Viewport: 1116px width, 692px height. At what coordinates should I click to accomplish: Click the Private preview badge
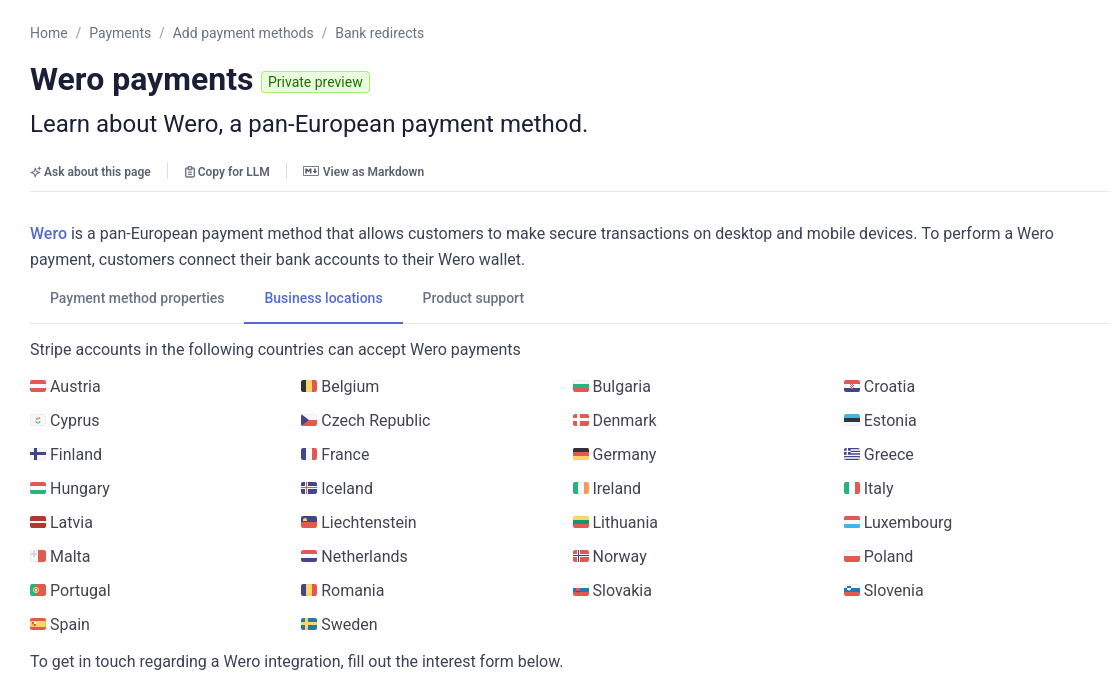[x=315, y=82]
